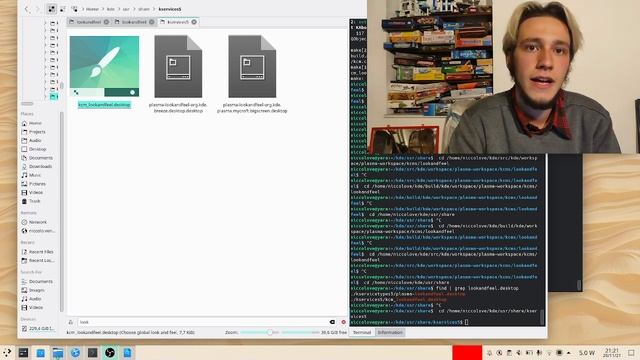Screen dimensions: 640x360
Task: Open the Terminal panel tab
Action: (362, 332)
